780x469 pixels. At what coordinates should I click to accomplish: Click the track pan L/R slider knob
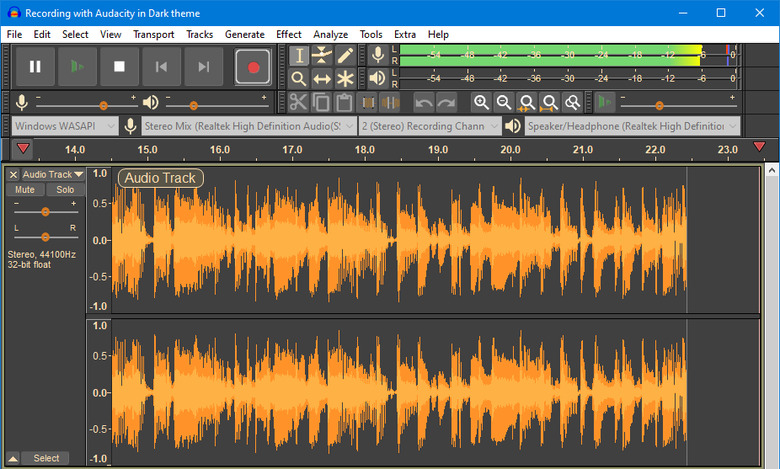click(45, 237)
